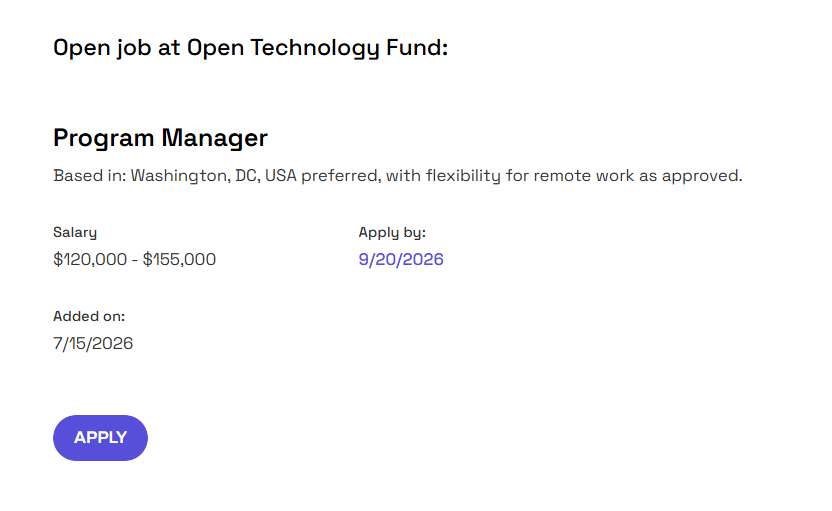This screenshot has width=832, height=511.
Task: Click the word 'Program' in the title
Action: 103,138
